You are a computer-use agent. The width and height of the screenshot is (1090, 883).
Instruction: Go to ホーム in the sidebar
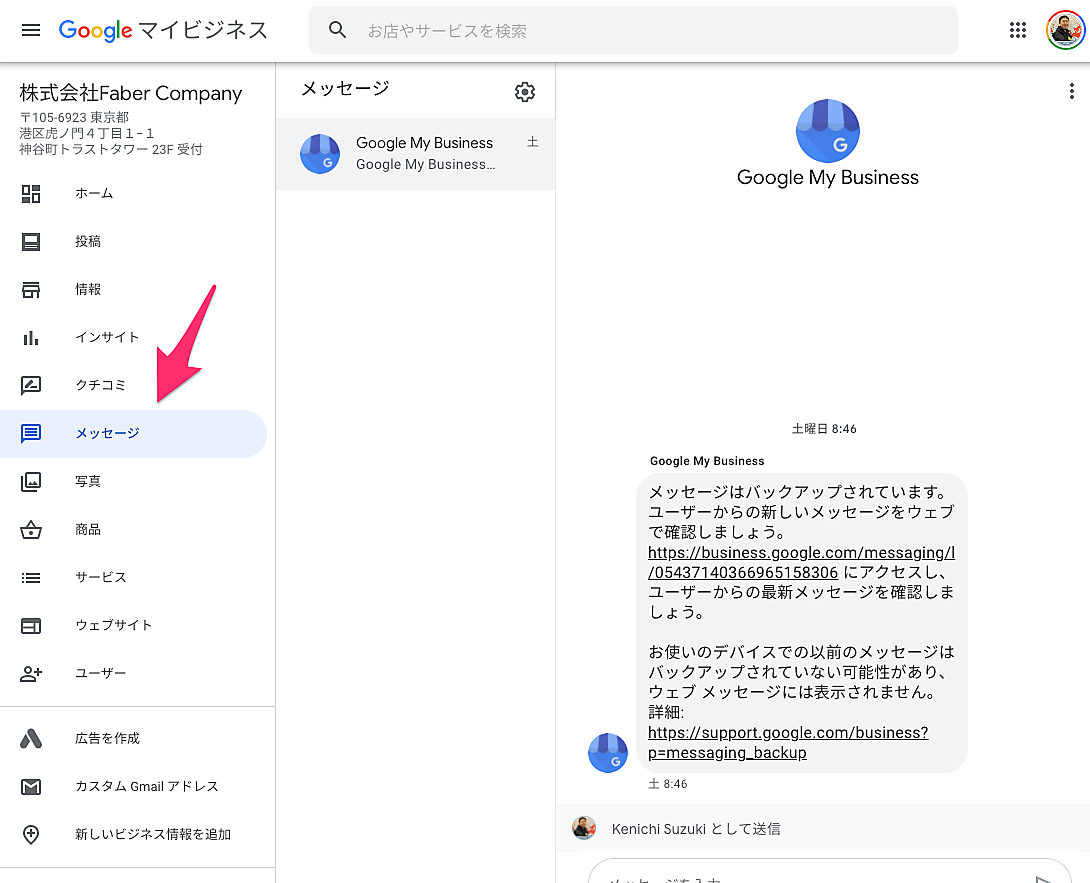[x=133, y=193]
